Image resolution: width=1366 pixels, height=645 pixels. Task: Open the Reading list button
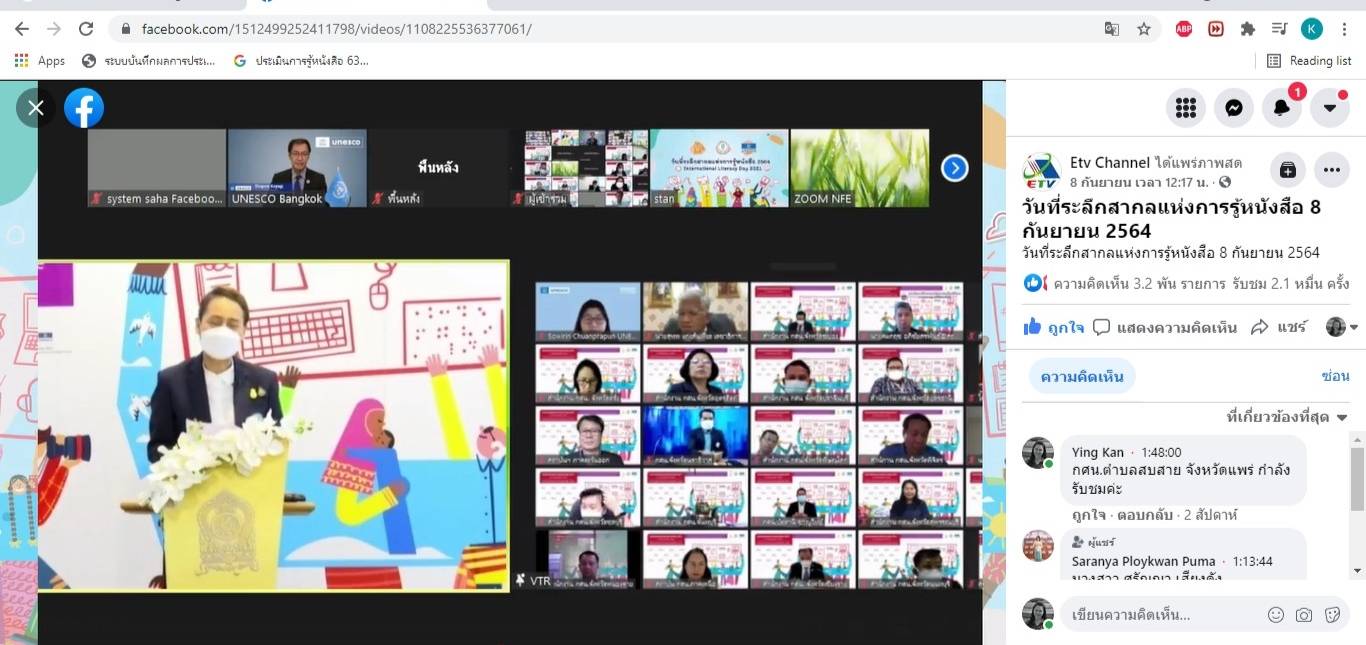tap(1309, 61)
